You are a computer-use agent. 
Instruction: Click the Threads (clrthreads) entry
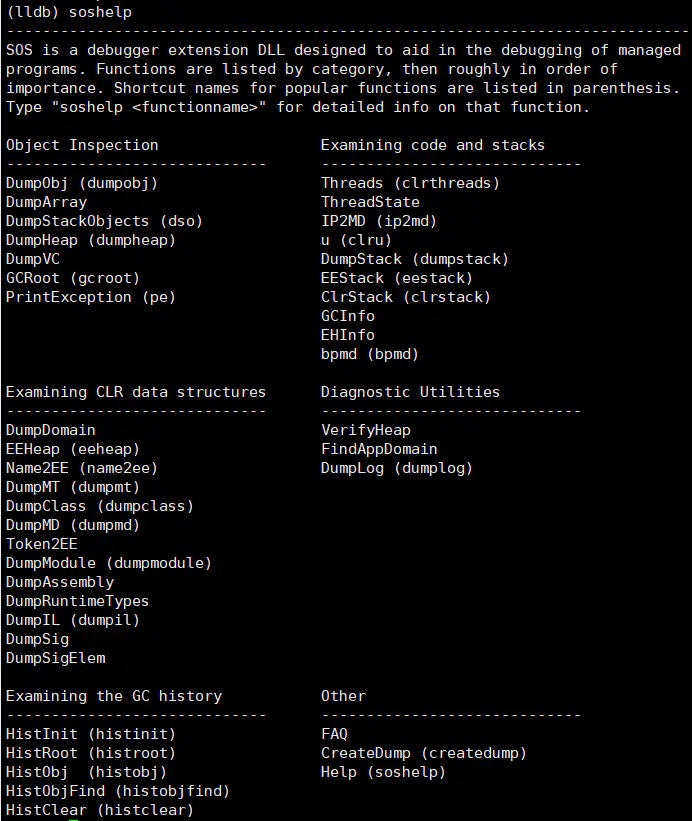point(410,183)
